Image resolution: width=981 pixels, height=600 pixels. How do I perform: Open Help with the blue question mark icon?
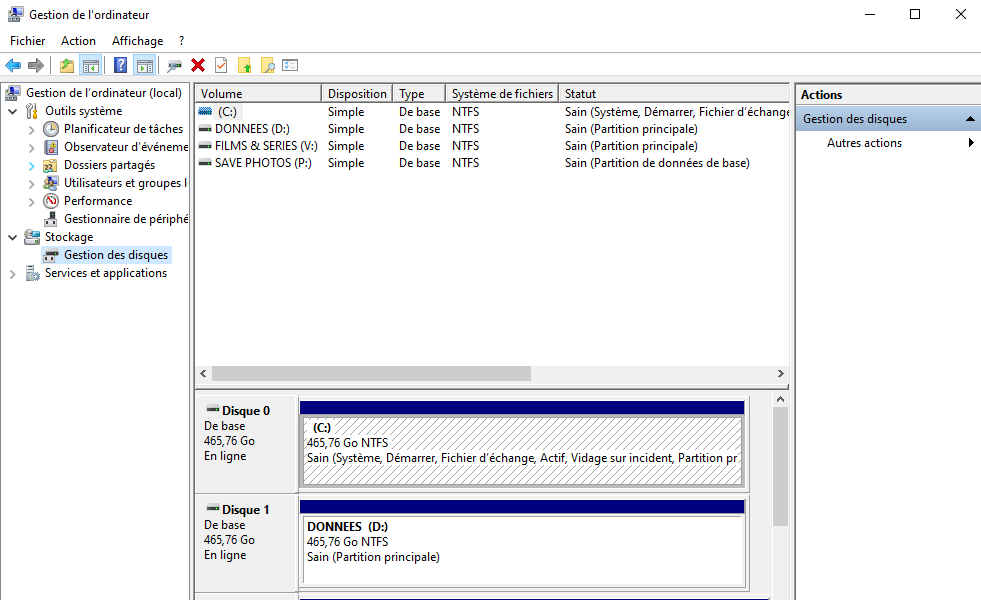click(121, 65)
